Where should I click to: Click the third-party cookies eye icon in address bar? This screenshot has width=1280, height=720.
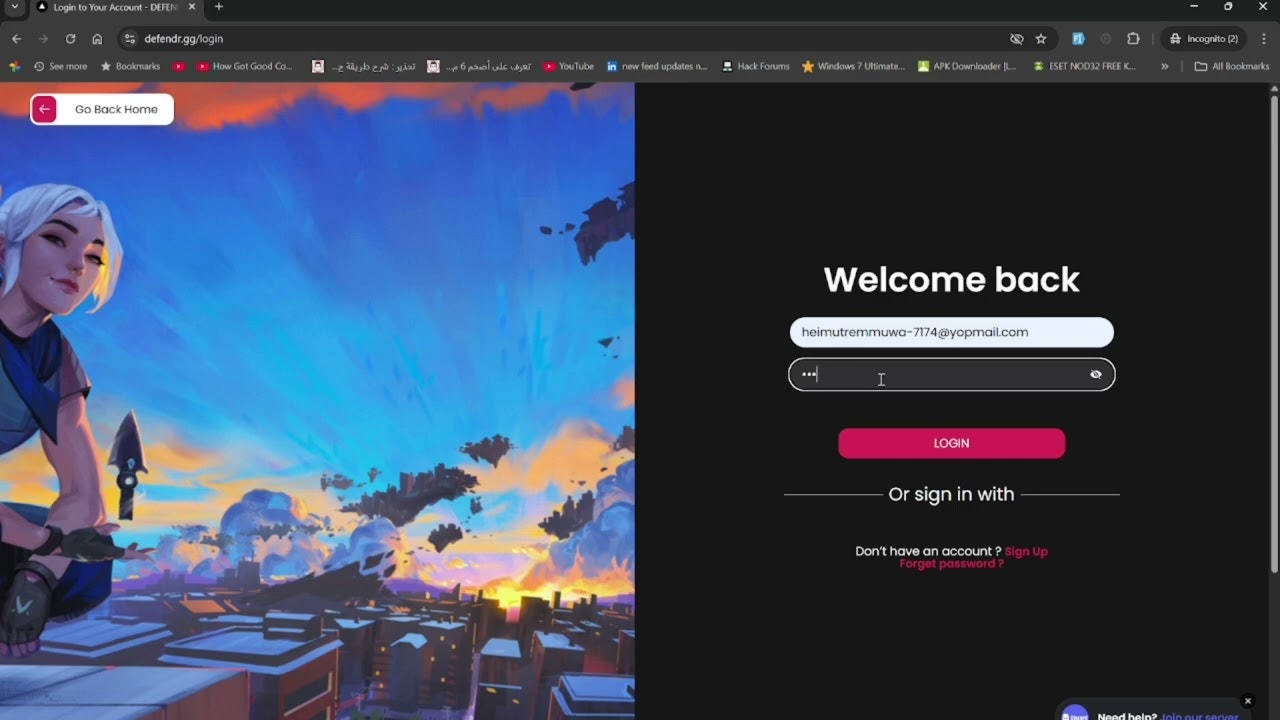(x=1017, y=39)
